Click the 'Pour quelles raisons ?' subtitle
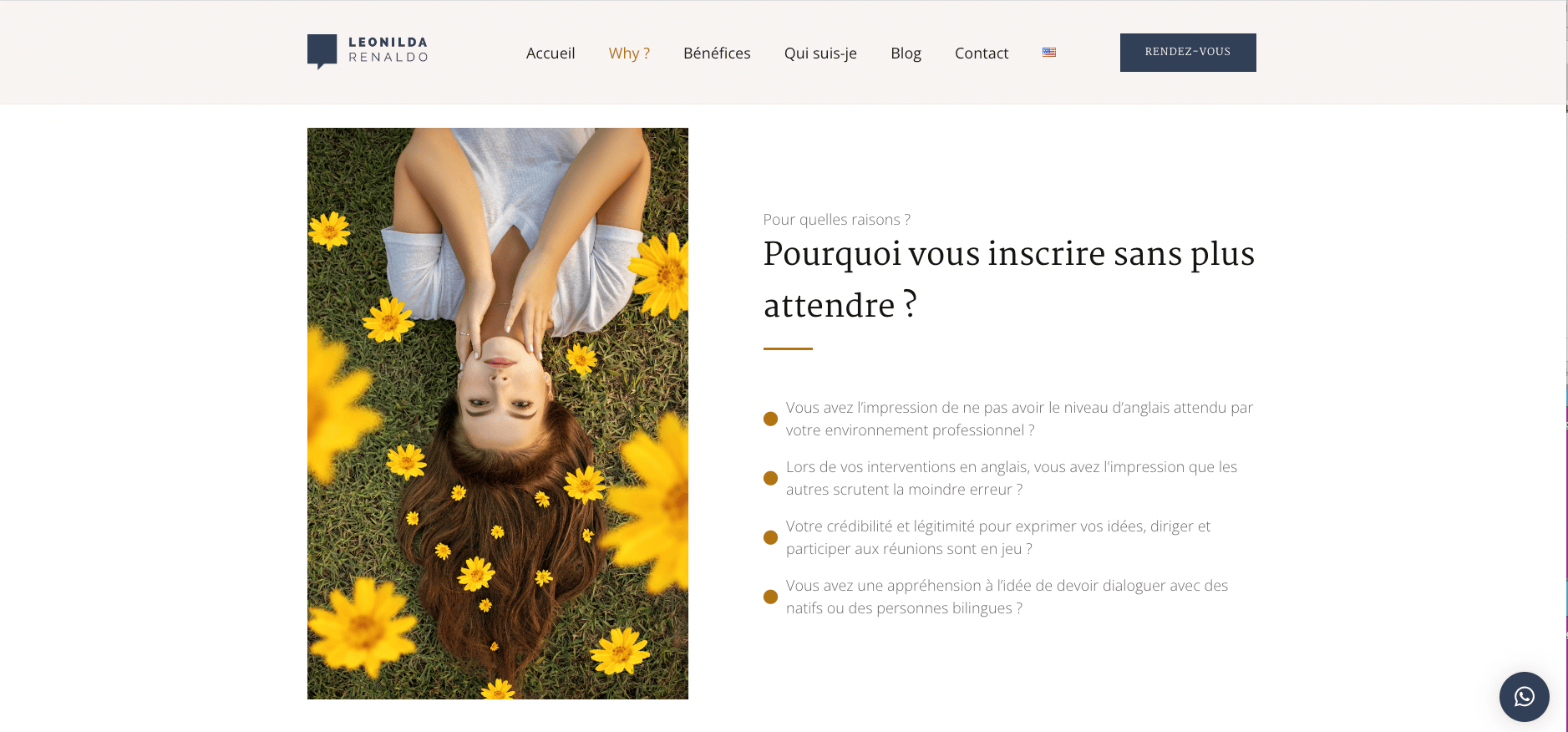 (836, 219)
